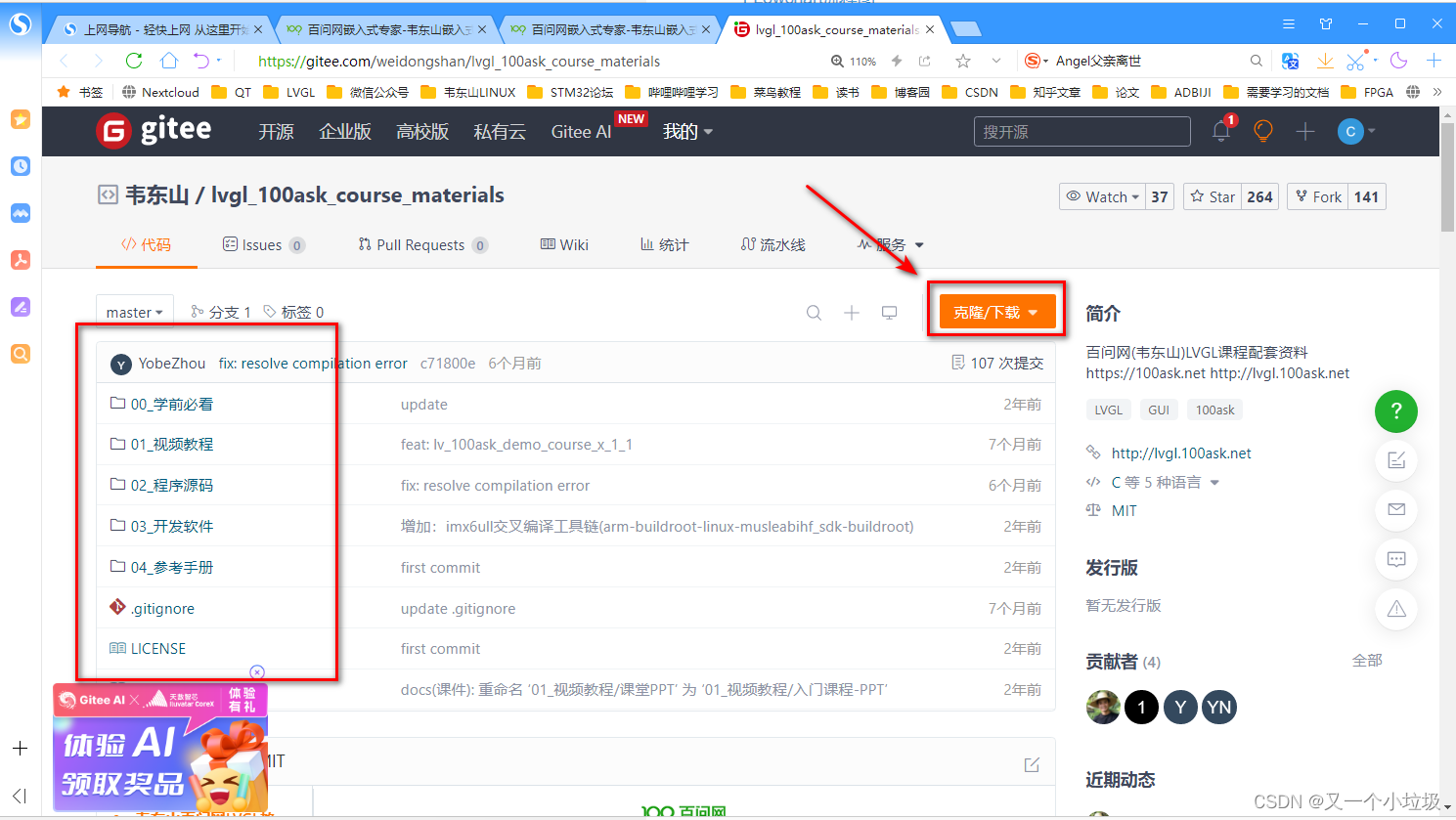Open the LVGL bookmark folder
1456x820 pixels.
pyautogui.click(x=289, y=92)
